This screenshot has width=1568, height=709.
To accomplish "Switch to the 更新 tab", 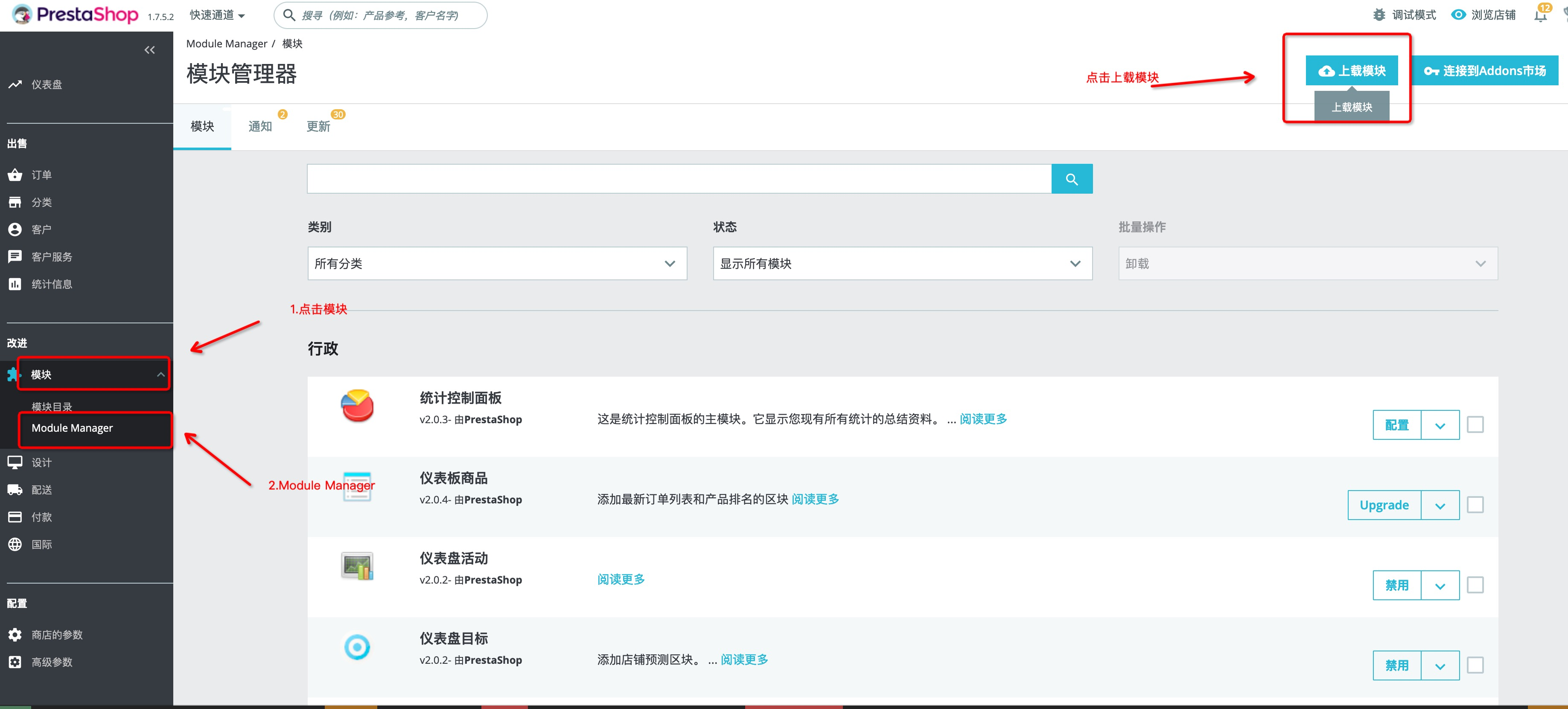I will coord(318,127).
